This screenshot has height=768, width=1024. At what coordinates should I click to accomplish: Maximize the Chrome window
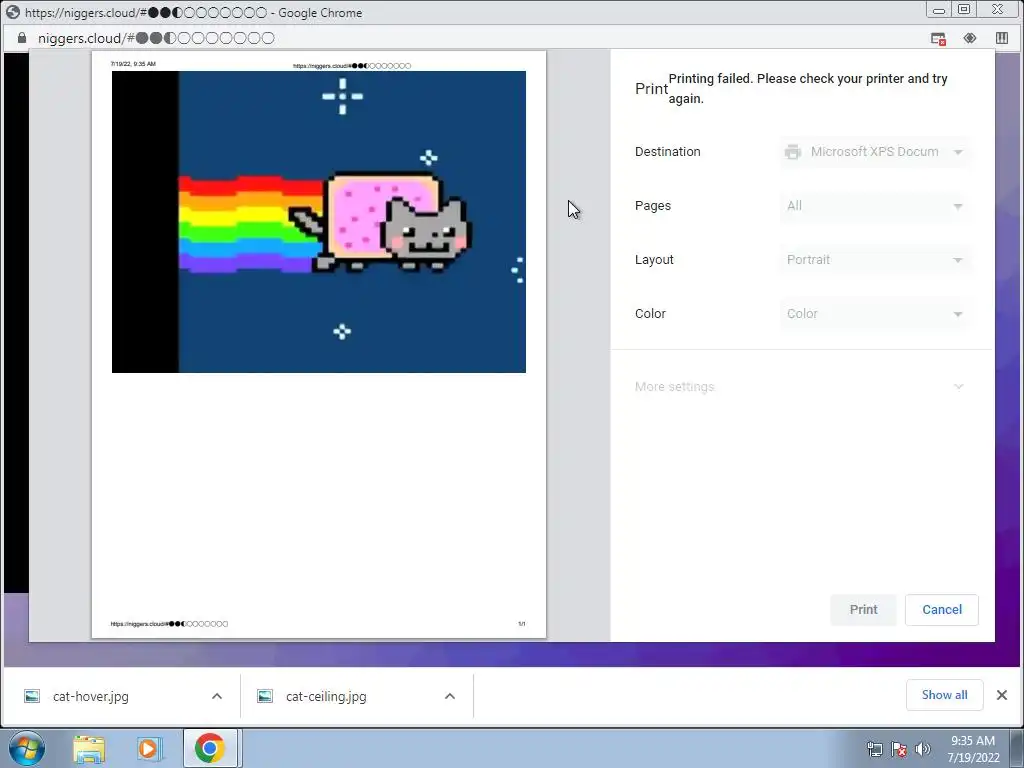coord(964,10)
